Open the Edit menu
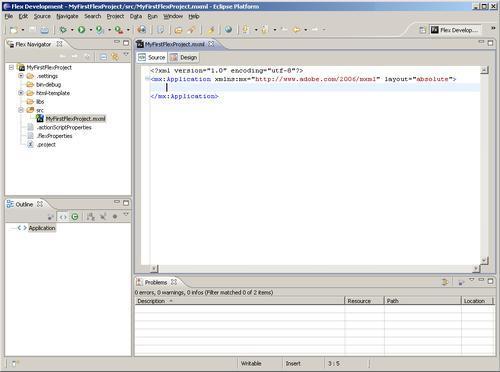 (23, 16)
